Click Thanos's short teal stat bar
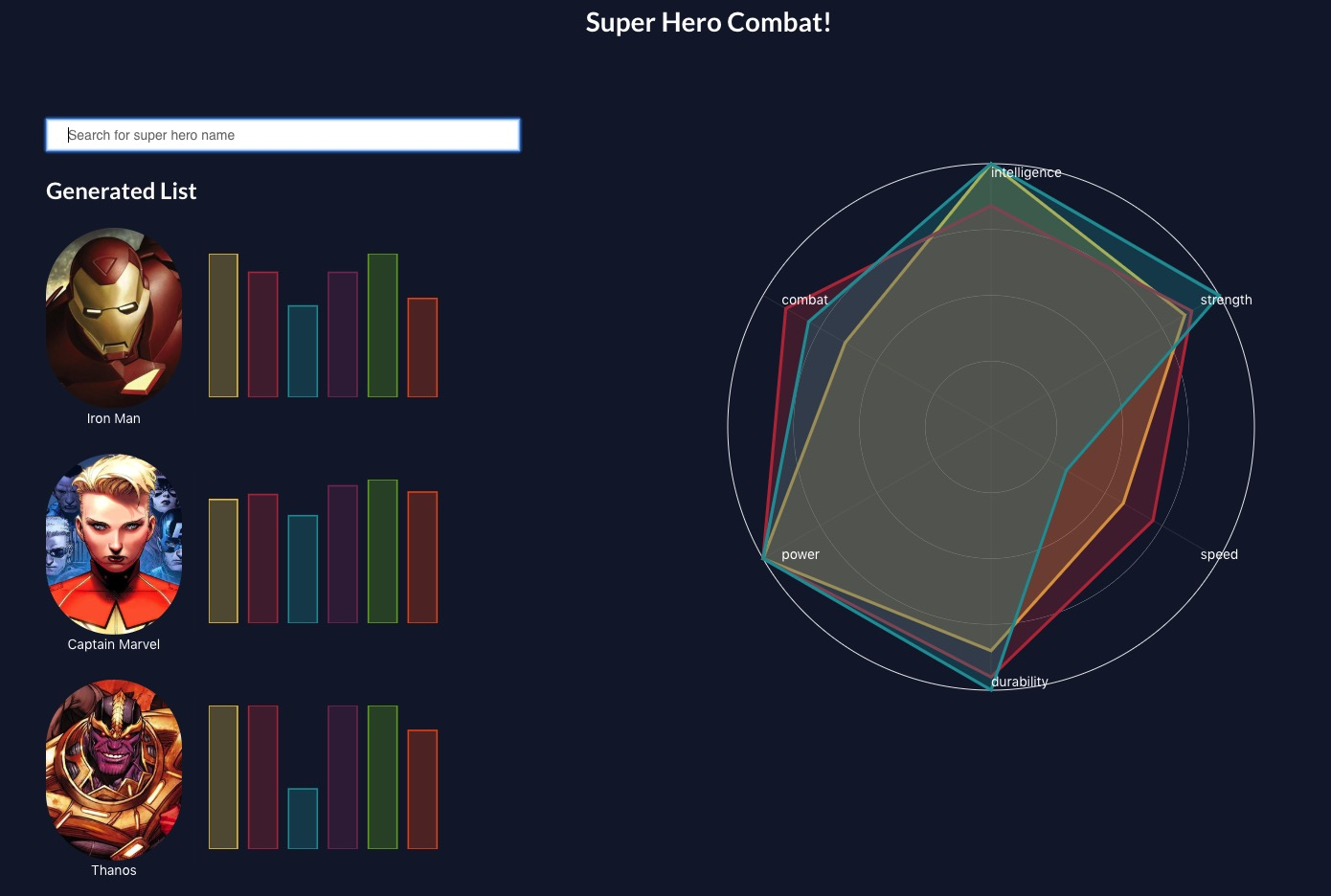 (303, 818)
